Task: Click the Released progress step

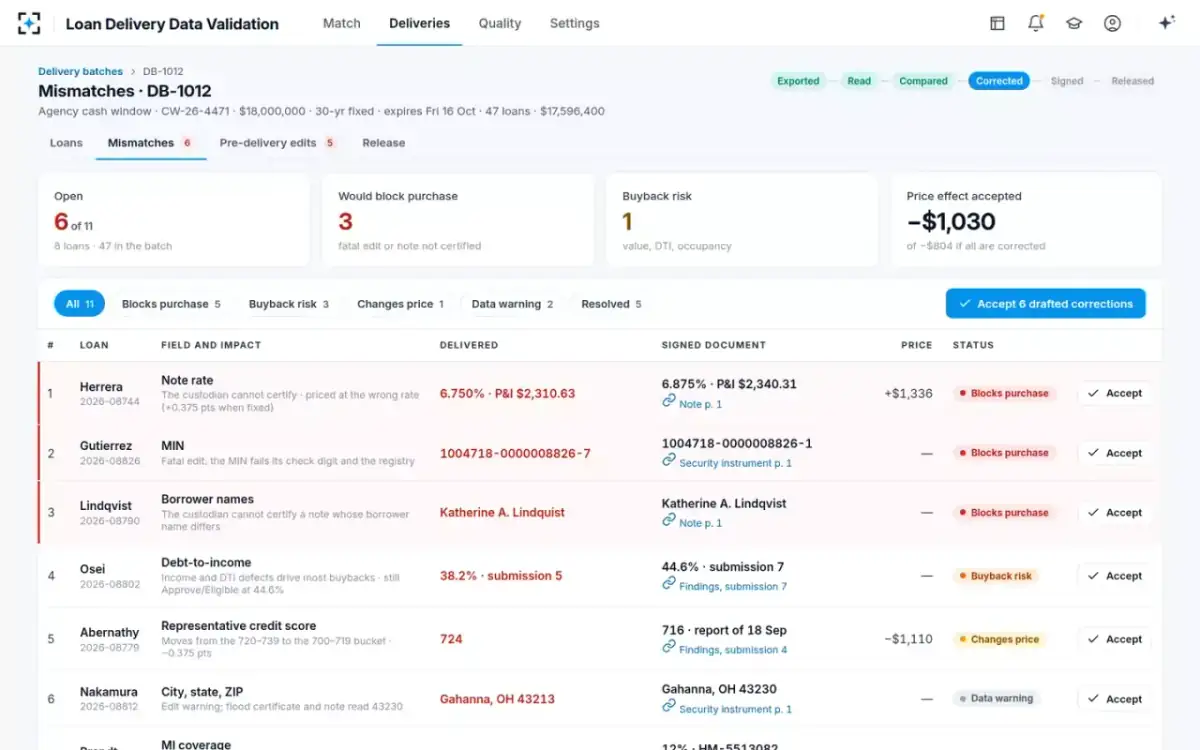Action: pos(1132,81)
